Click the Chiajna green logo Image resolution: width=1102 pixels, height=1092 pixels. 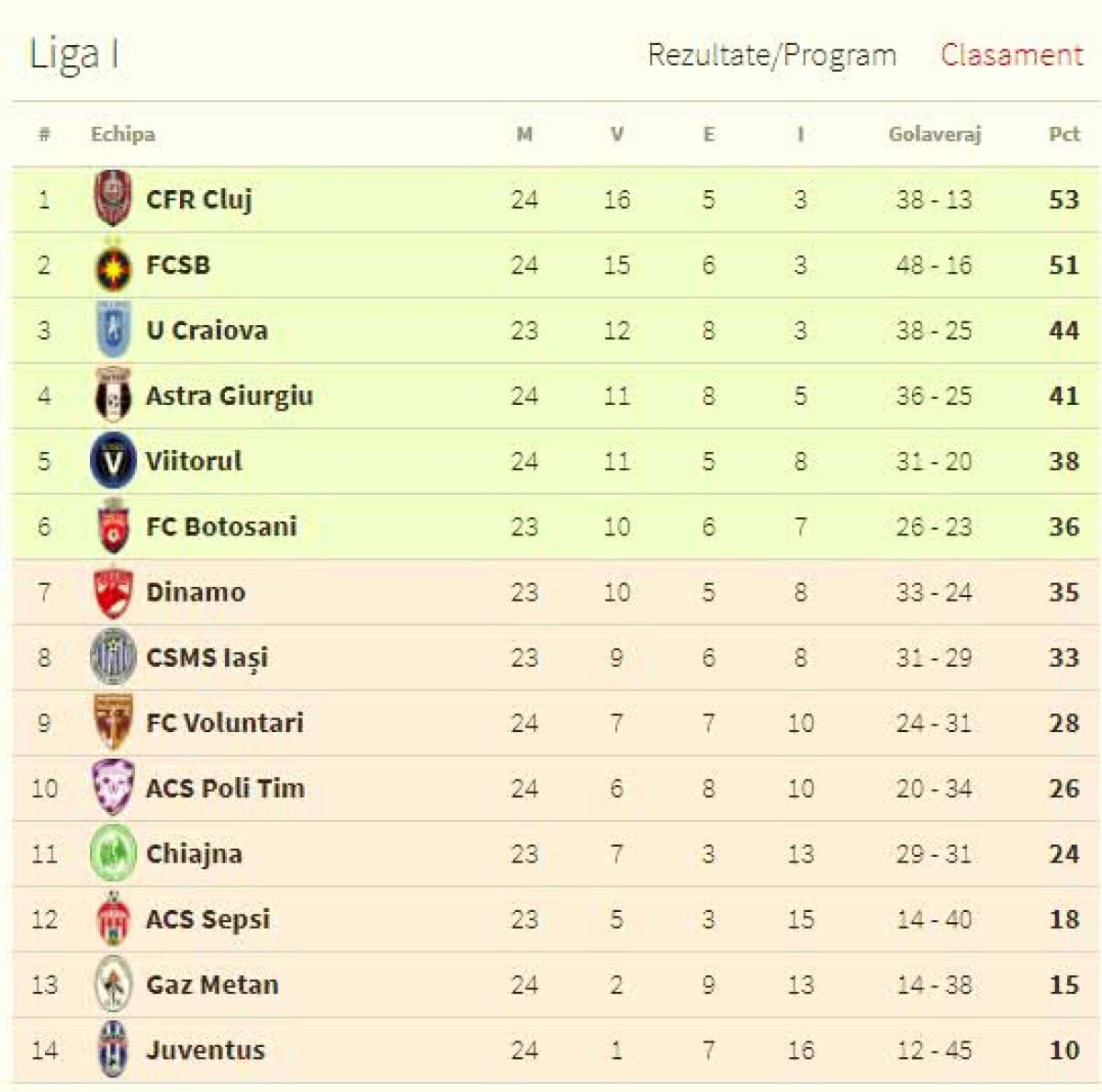pos(113,854)
